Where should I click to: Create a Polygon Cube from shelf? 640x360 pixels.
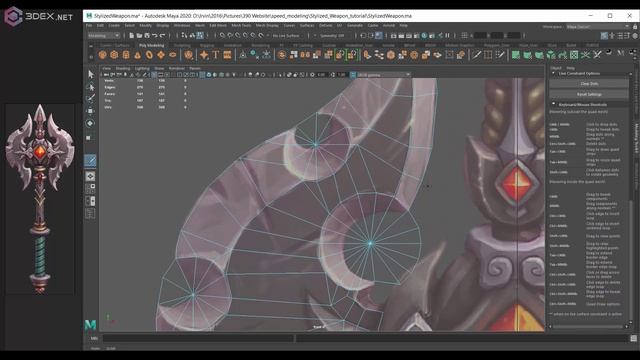pyautogui.click(x=114, y=55)
